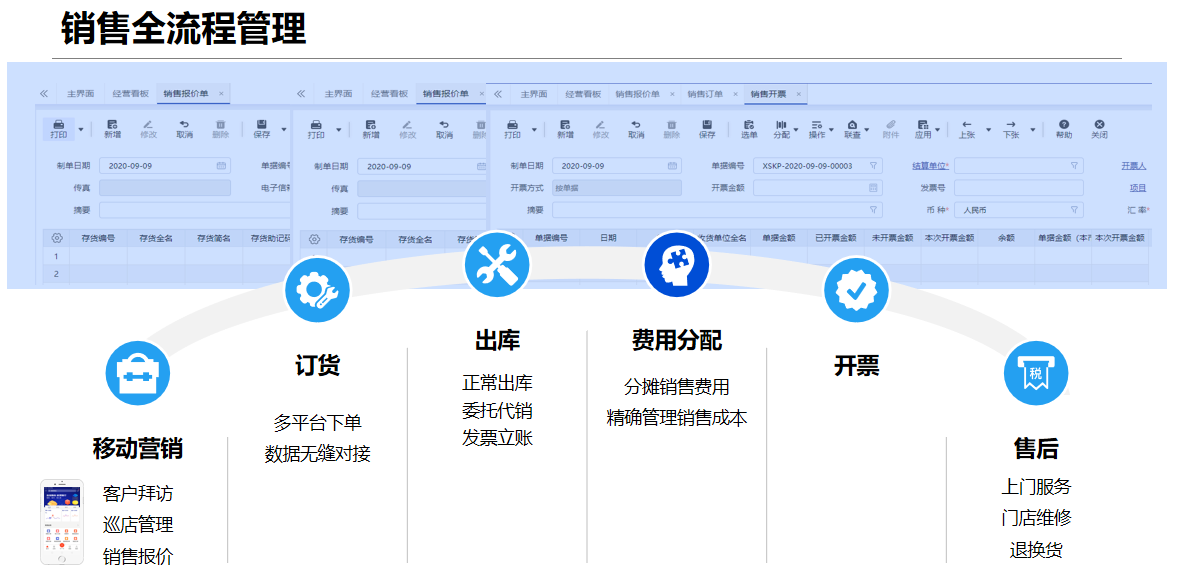This screenshot has height=580, width=1182.
Task: Expand the 联查 dropdown arrow
Action: [x=867, y=130]
